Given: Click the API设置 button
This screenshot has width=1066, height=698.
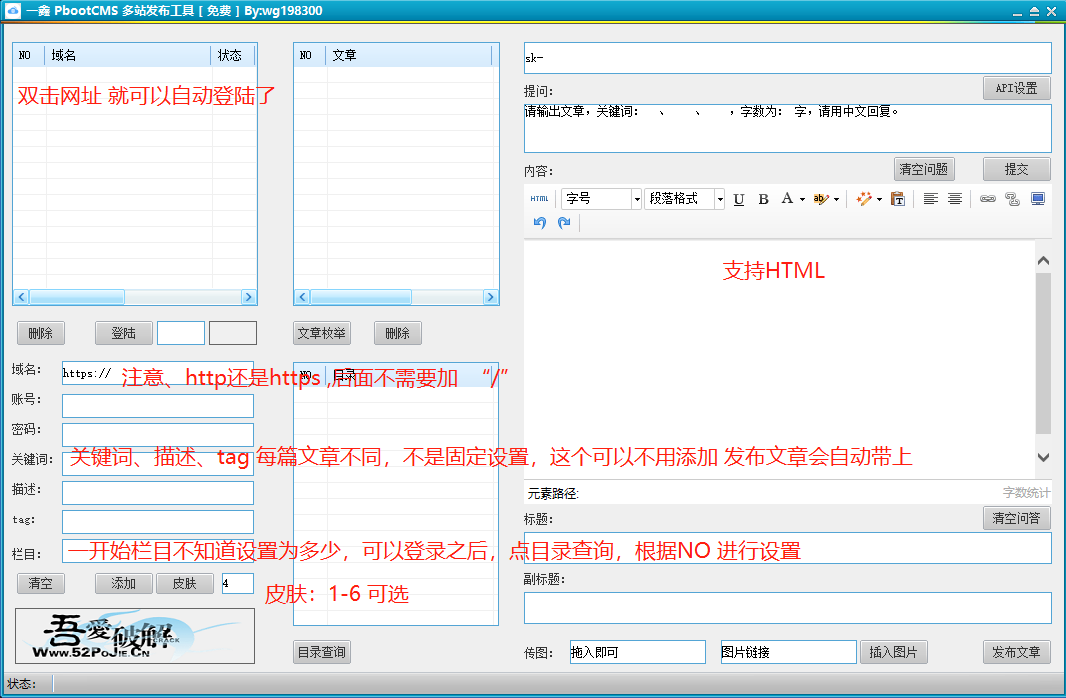Looking at the screenshot, I should [x=1016, y=88].
